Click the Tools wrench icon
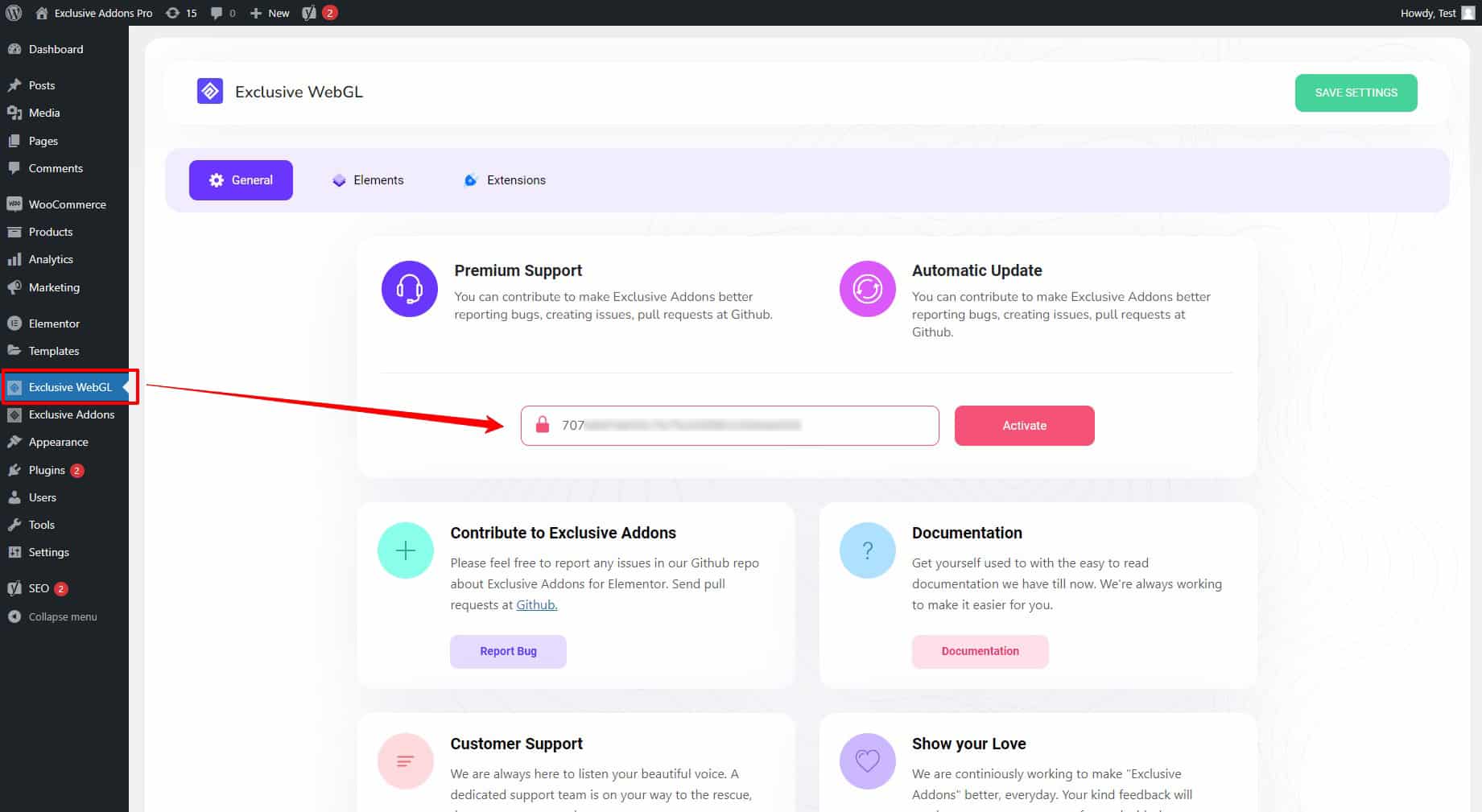 14,525
